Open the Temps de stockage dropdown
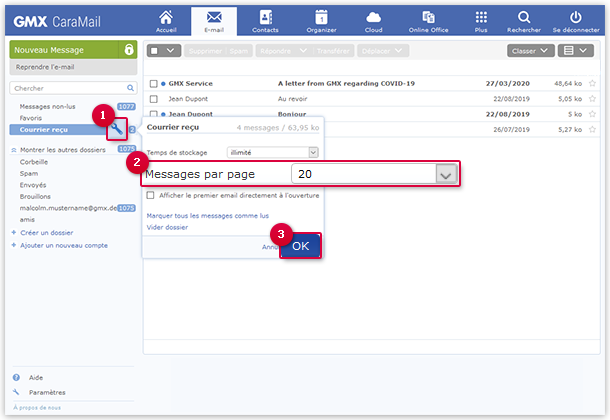Viewport: 610px width, 420px height. pyautogui.click(x=273, y=152)
